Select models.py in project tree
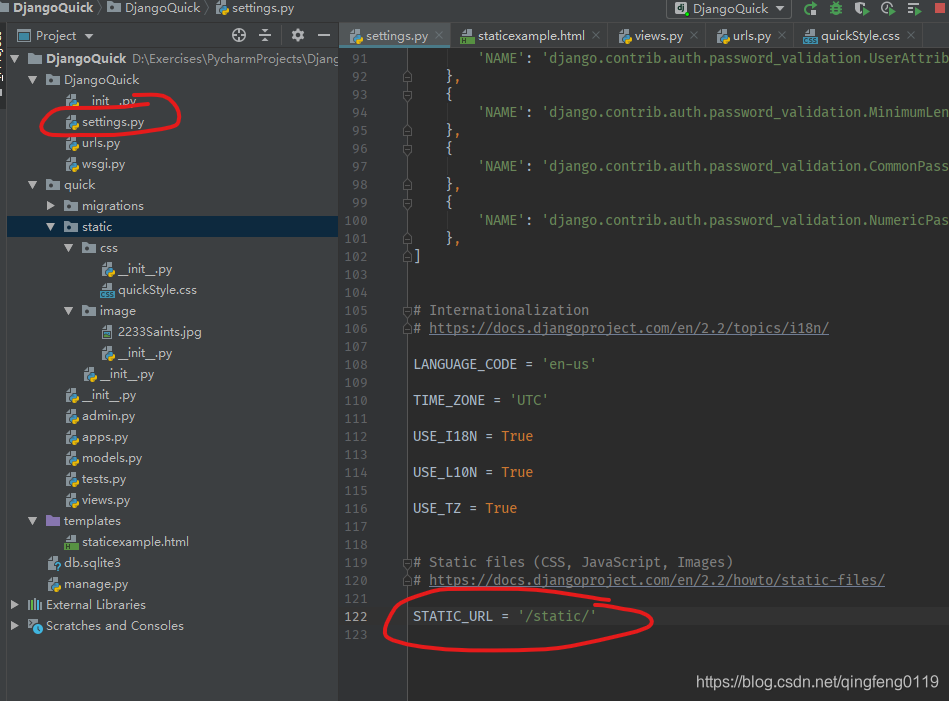The image size is (949, 701). point(112,458)
